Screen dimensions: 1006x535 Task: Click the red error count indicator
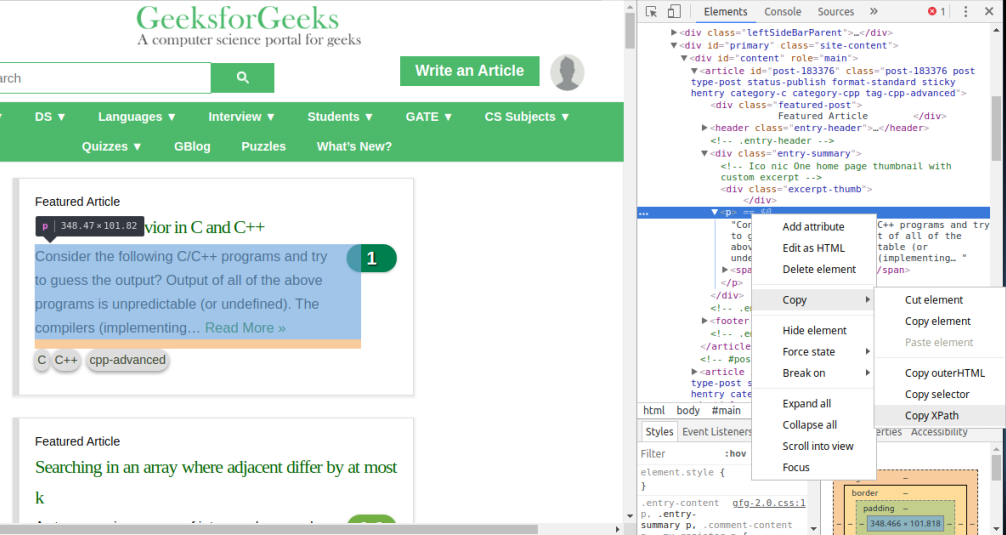[936, 12]
